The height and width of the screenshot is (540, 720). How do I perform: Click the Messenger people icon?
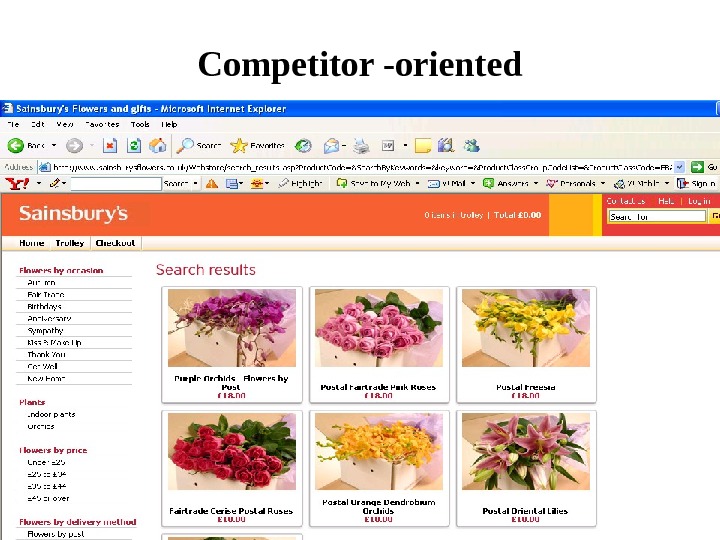(471, 146)
